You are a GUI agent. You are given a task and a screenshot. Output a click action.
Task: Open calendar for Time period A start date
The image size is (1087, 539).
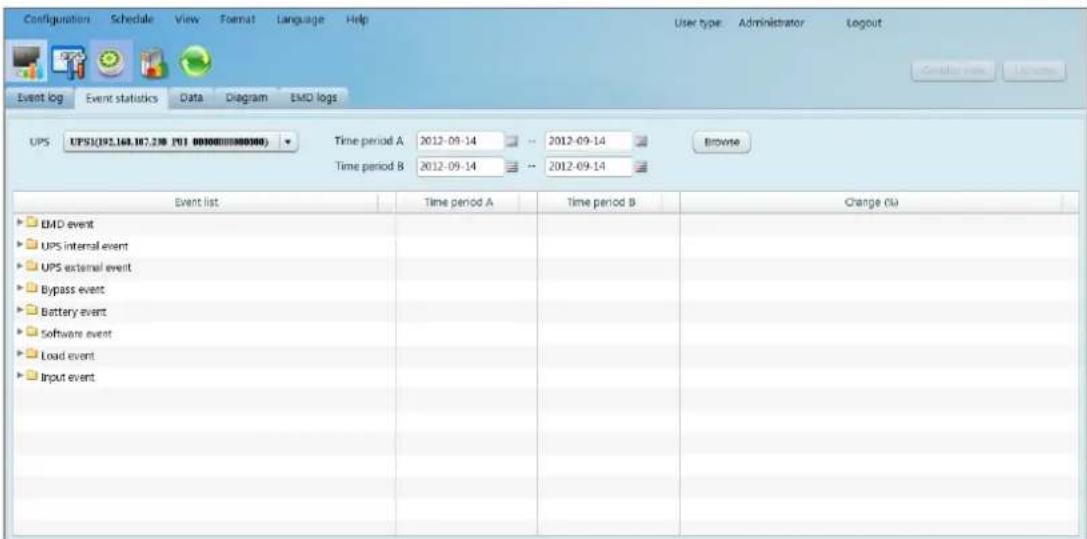point(512,142)
